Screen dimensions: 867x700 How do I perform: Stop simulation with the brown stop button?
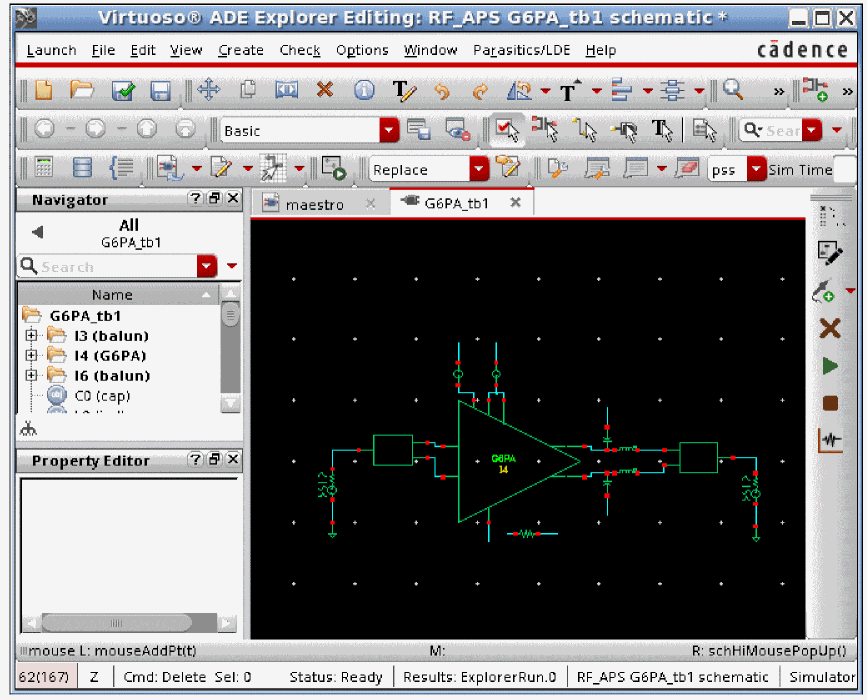(x=830, y=403)
